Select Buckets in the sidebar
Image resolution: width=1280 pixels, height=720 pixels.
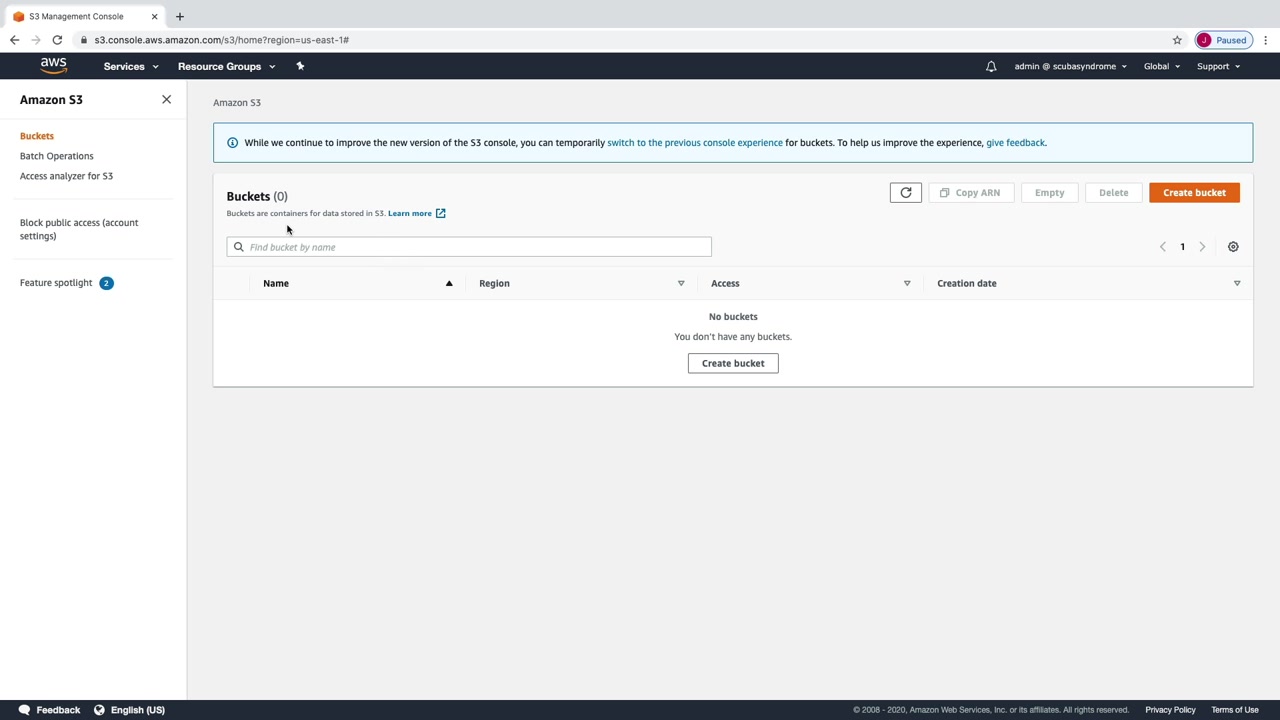(x=37, y=136)
